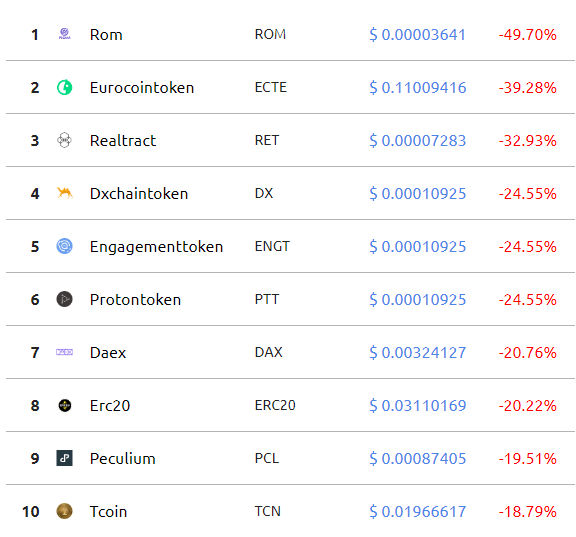Click the orange Dxchaintoken camel icon
Viewport: 576px width, 537px height.
(65, 193)
